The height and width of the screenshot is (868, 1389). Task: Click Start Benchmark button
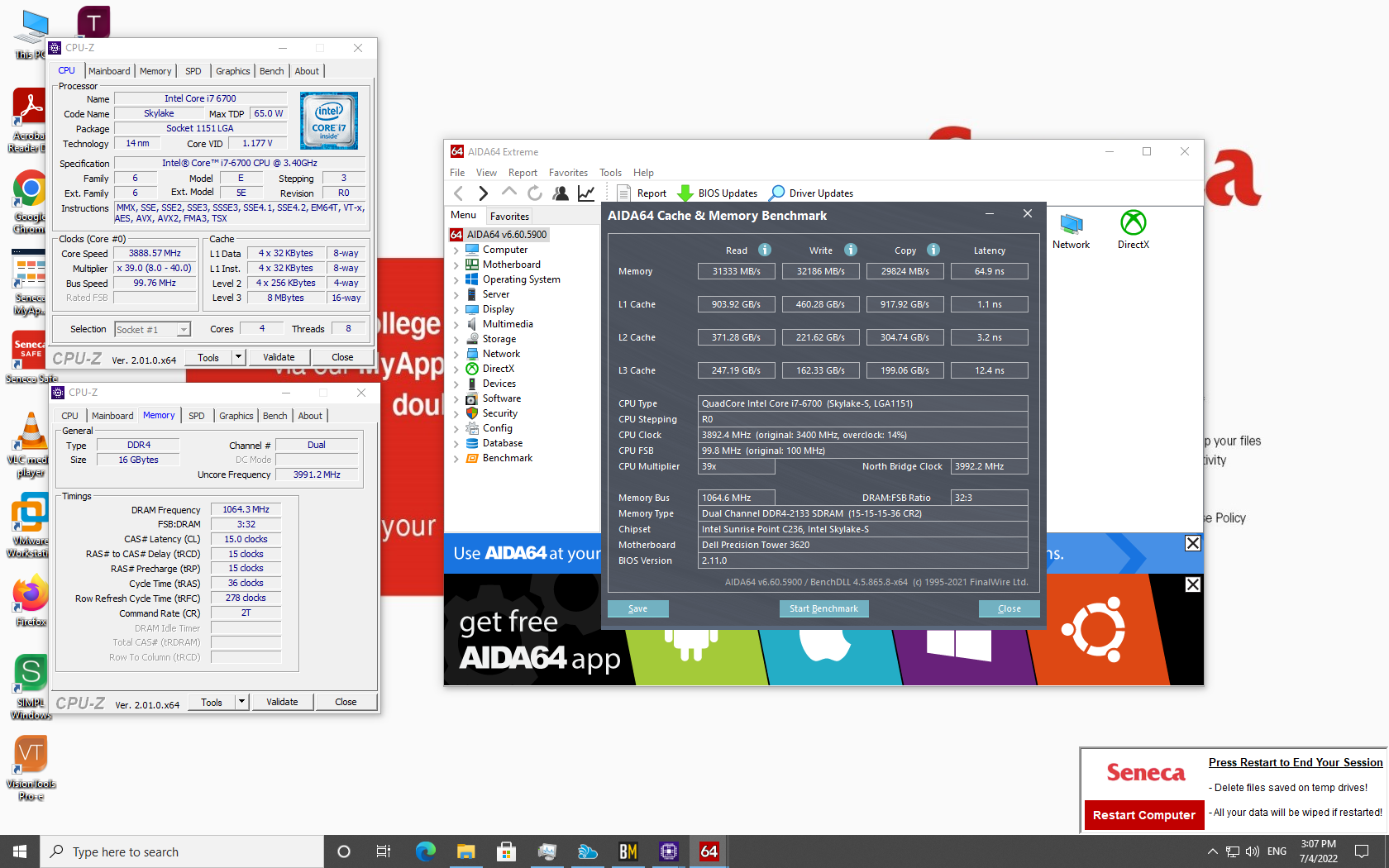[x=823, y=608]
